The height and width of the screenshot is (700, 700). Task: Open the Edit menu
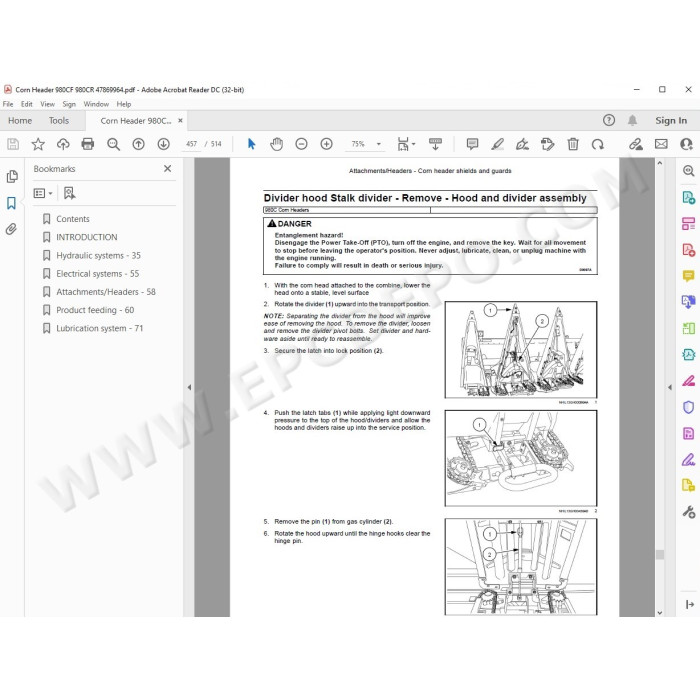pyautogui.click(x=27, y=104)
